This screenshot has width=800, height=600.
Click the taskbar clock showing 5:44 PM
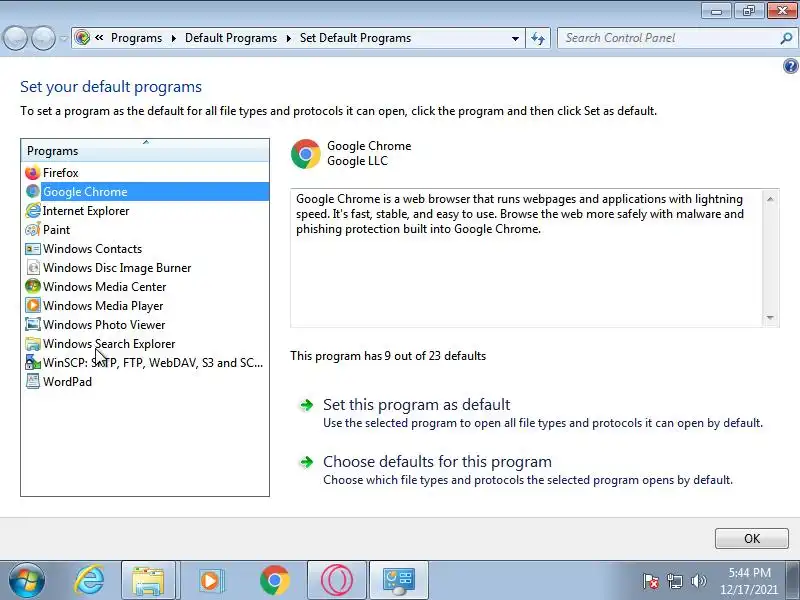point(749,581)
